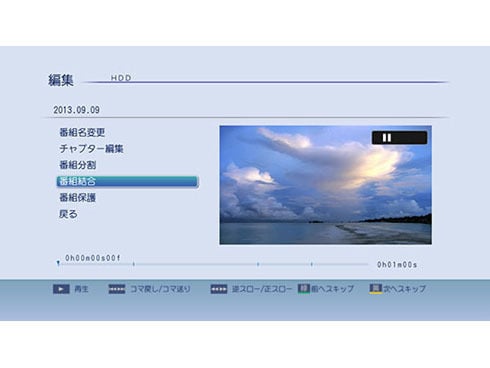Open 番組保護 (program protection) option
The image size is (490, 368).
(78, 197)
